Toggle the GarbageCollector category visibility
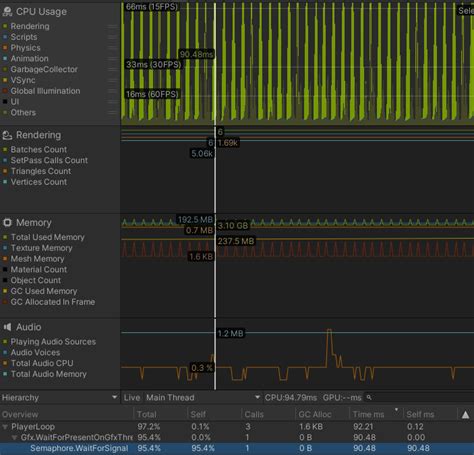 click(x=5, y=69)
